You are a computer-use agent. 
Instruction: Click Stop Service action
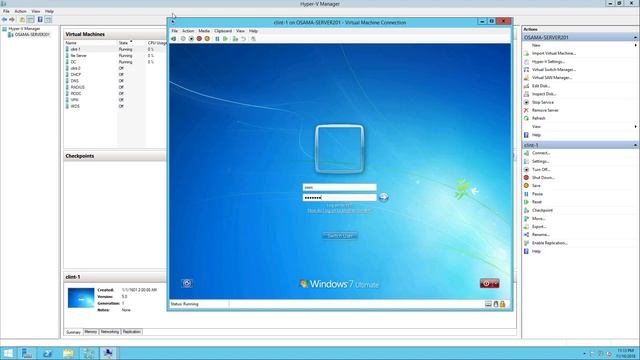coord(542,102)
